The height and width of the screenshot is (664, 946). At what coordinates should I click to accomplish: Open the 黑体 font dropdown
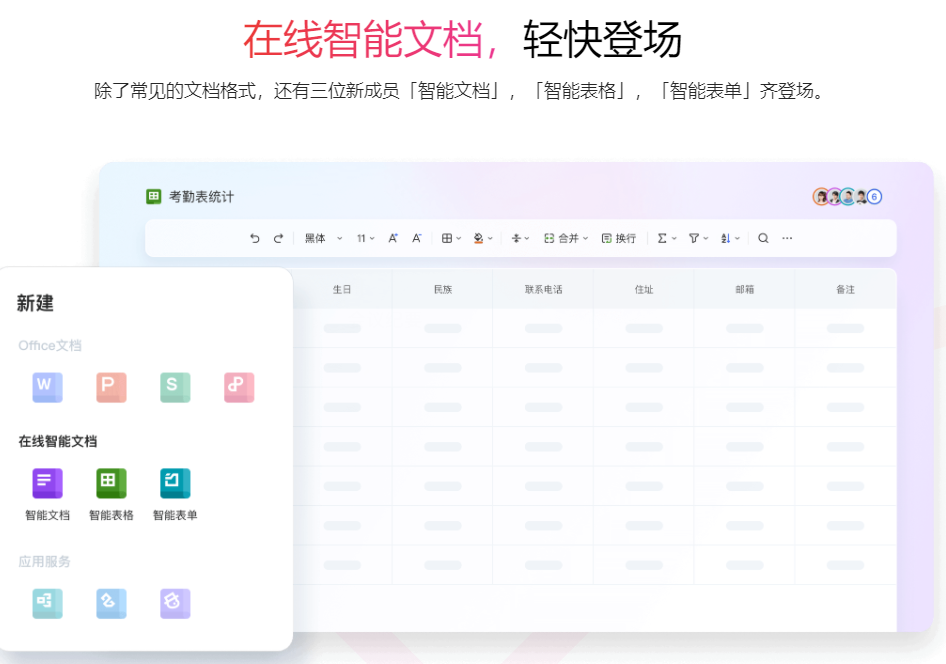(x=323, y=238)
